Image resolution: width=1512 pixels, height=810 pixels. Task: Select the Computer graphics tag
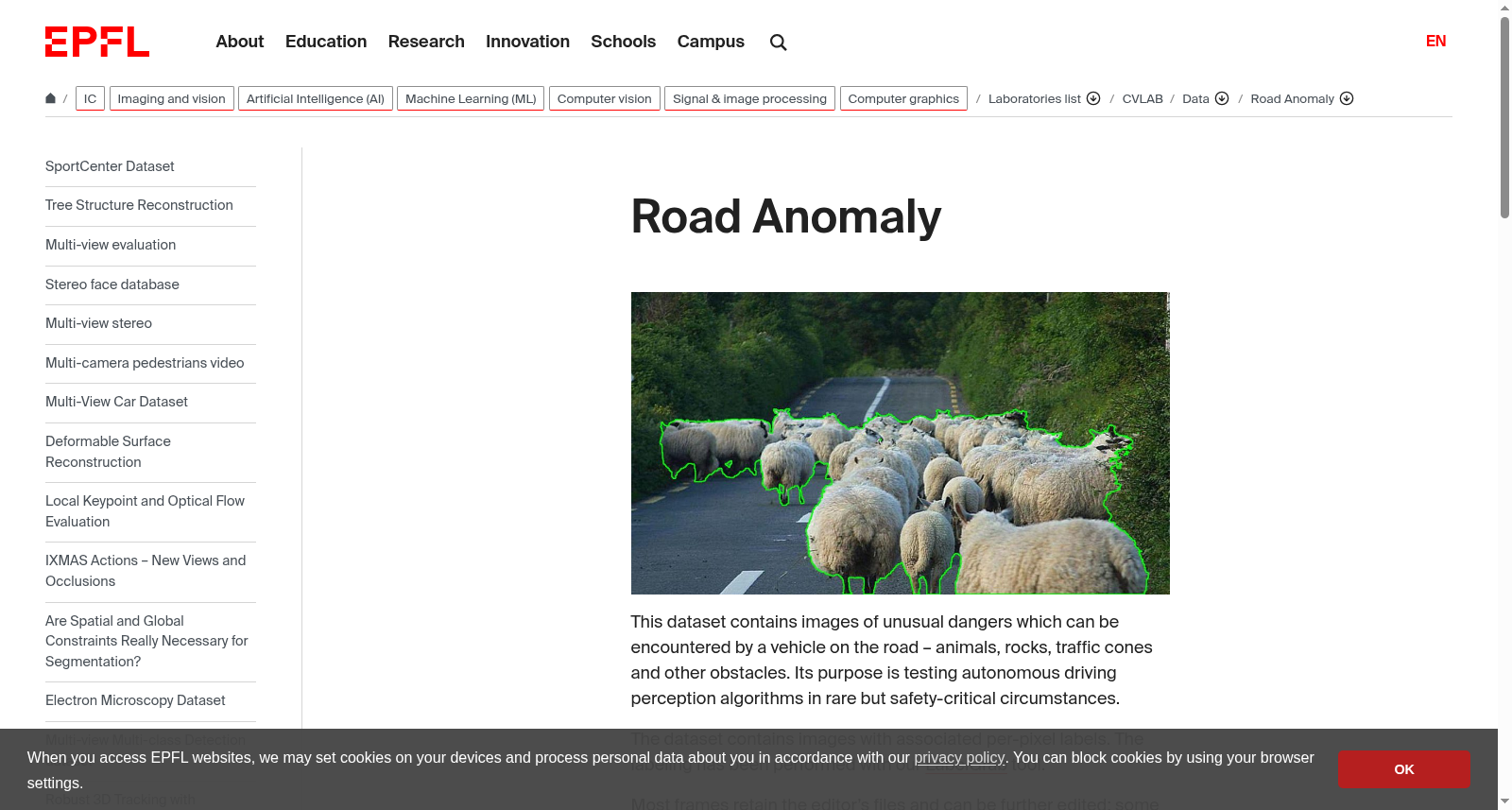point(903,98)
